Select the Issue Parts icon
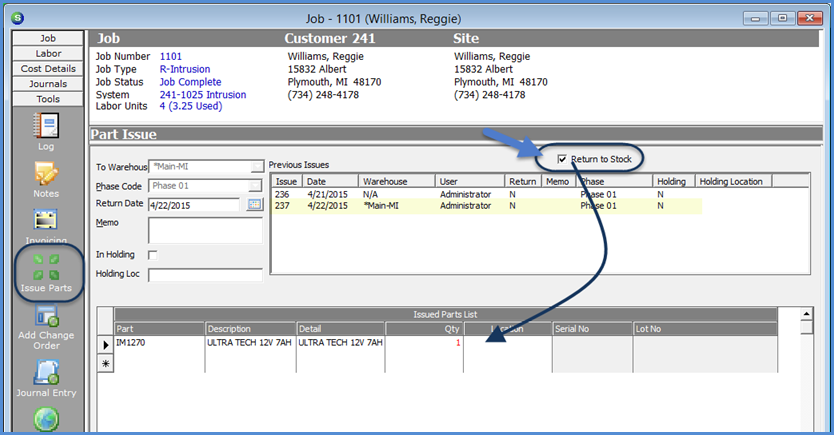 [46, 267]
